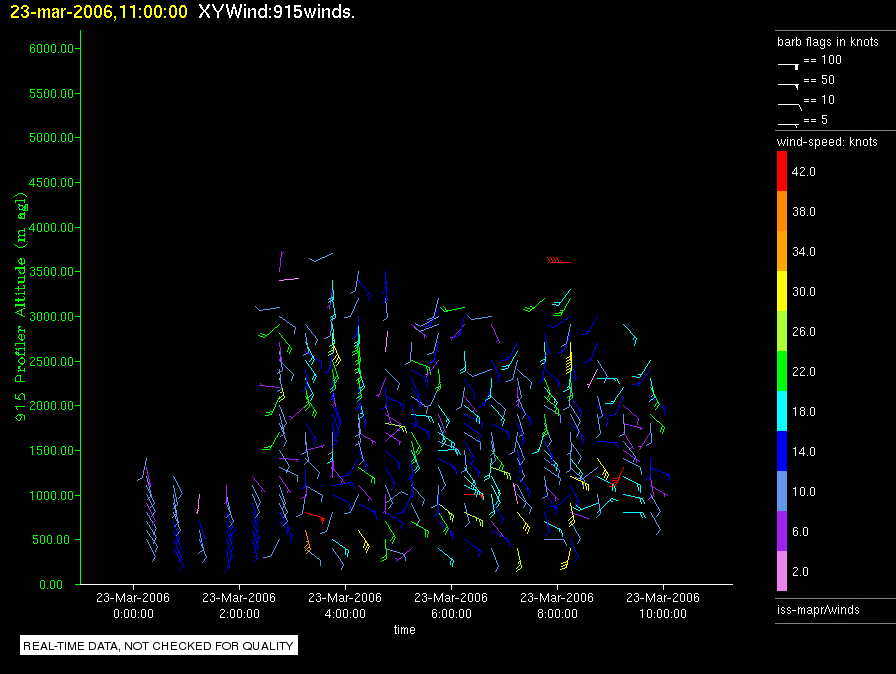Click the red wind barb near 3600 m

pos(559,260)
